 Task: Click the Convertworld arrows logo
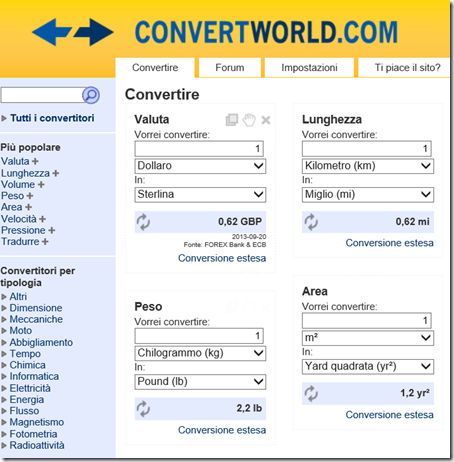(x=73, y=32)
